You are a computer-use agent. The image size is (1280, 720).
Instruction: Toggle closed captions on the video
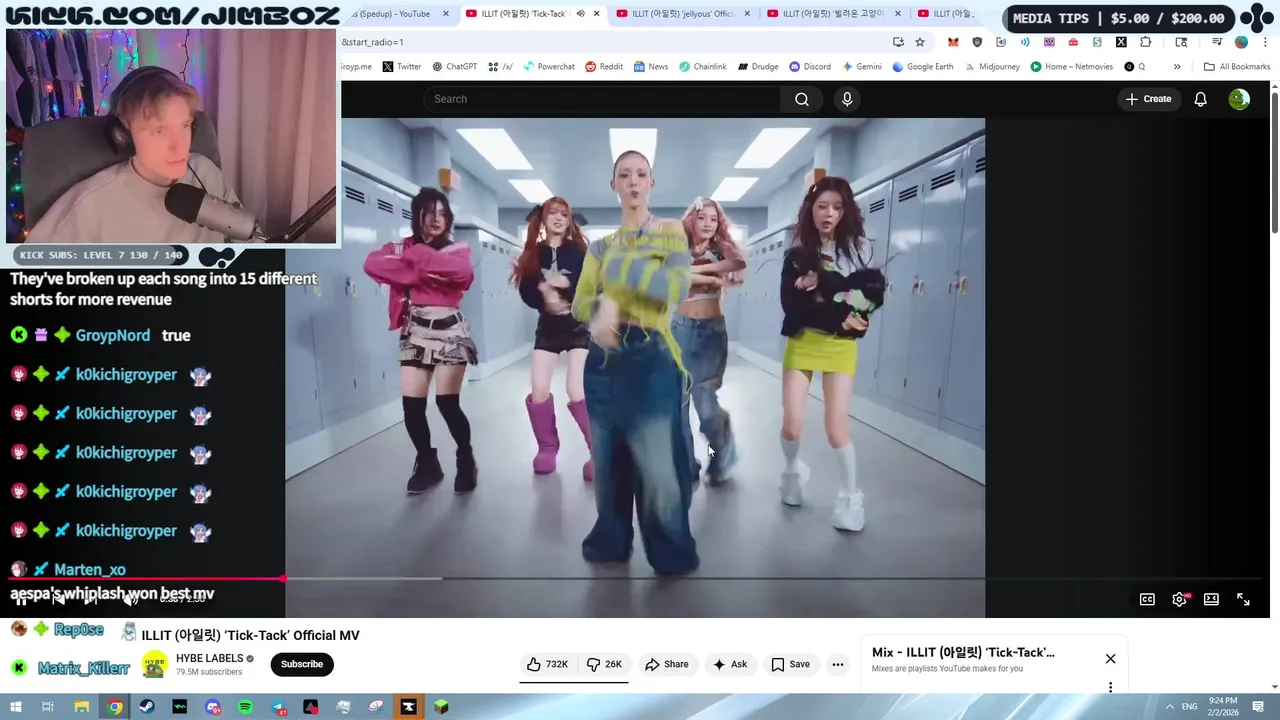pyautogui.click(x=1147, y=599)
